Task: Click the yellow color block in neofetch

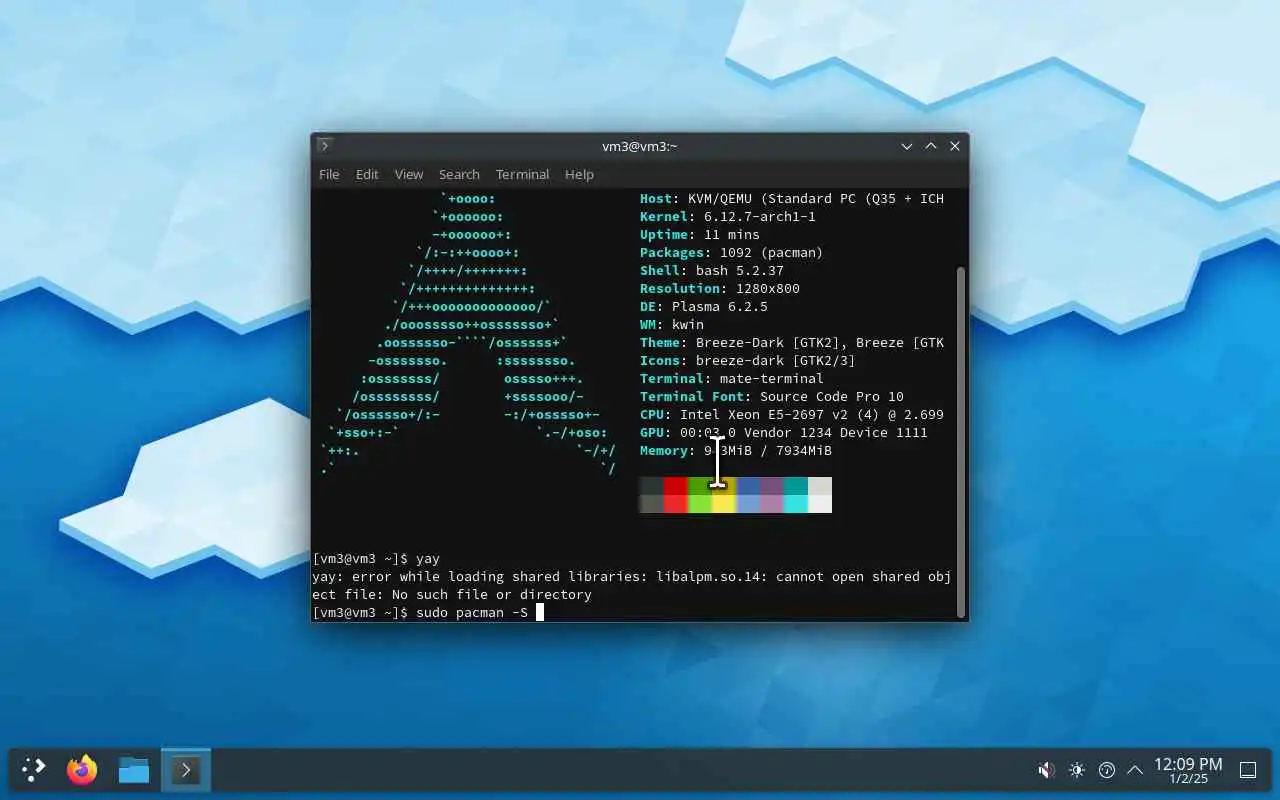Action: [x=724, y=495]
